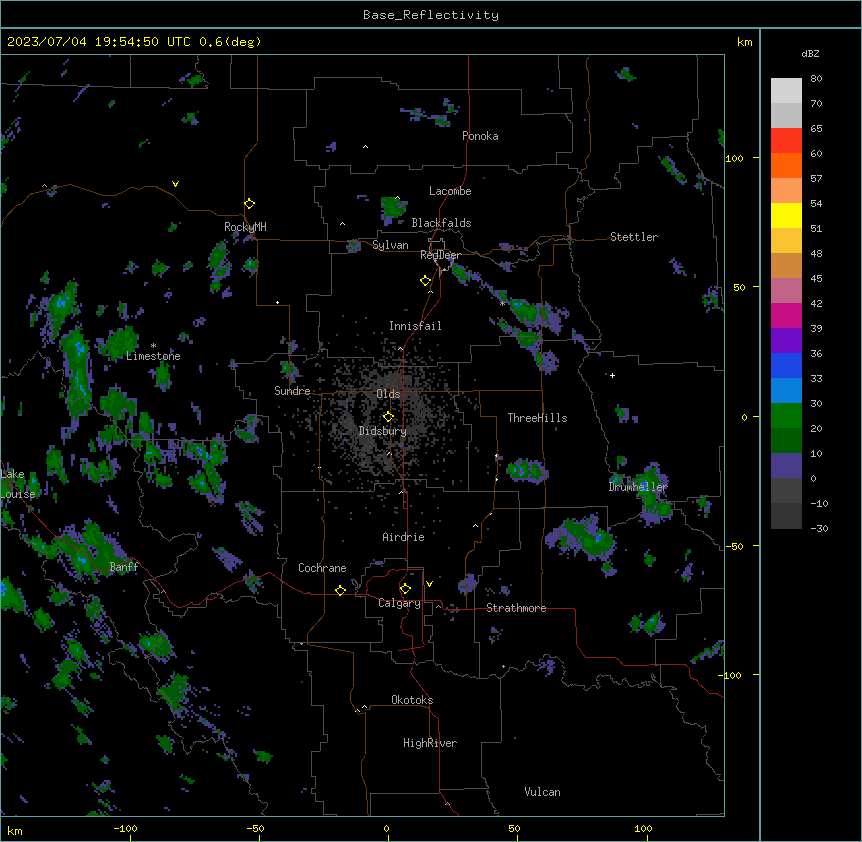Click the Okotoks city label
Screen dimensions: 862x842
[412, 700]
